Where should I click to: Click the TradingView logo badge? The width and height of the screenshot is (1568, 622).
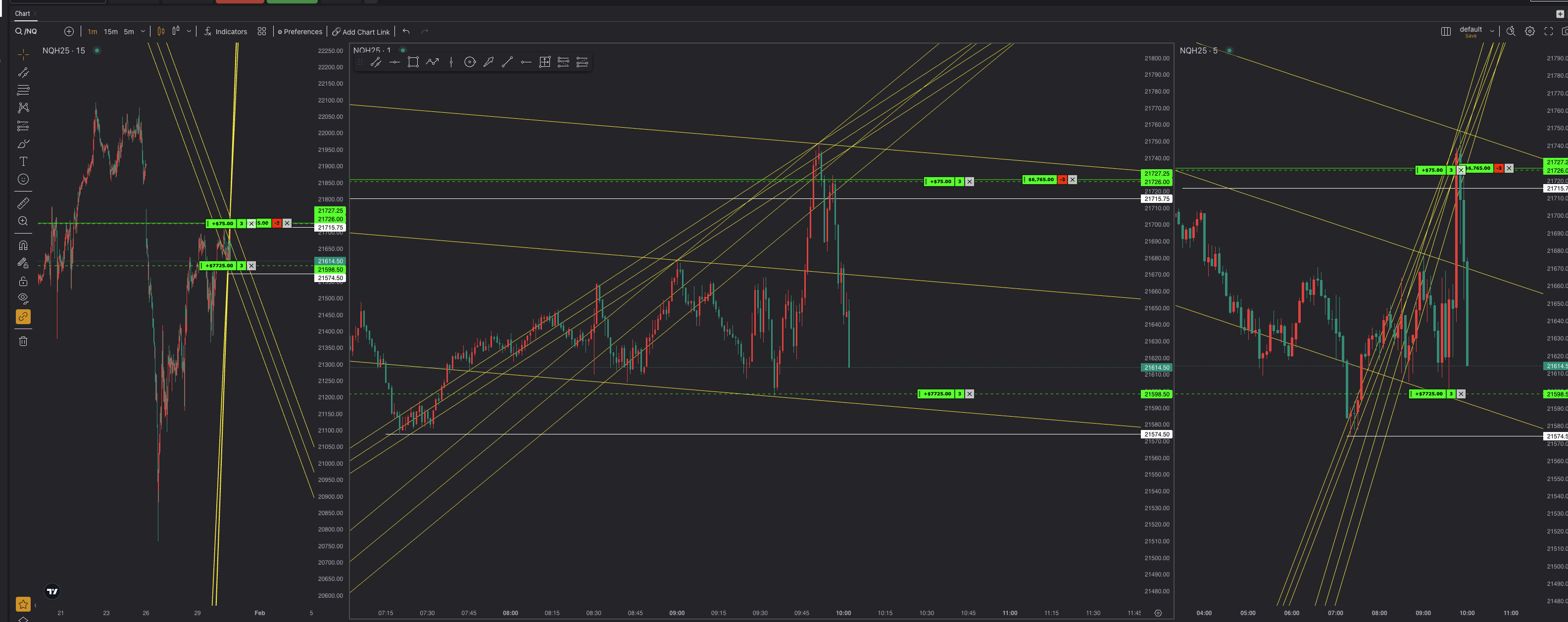point(52,591)
